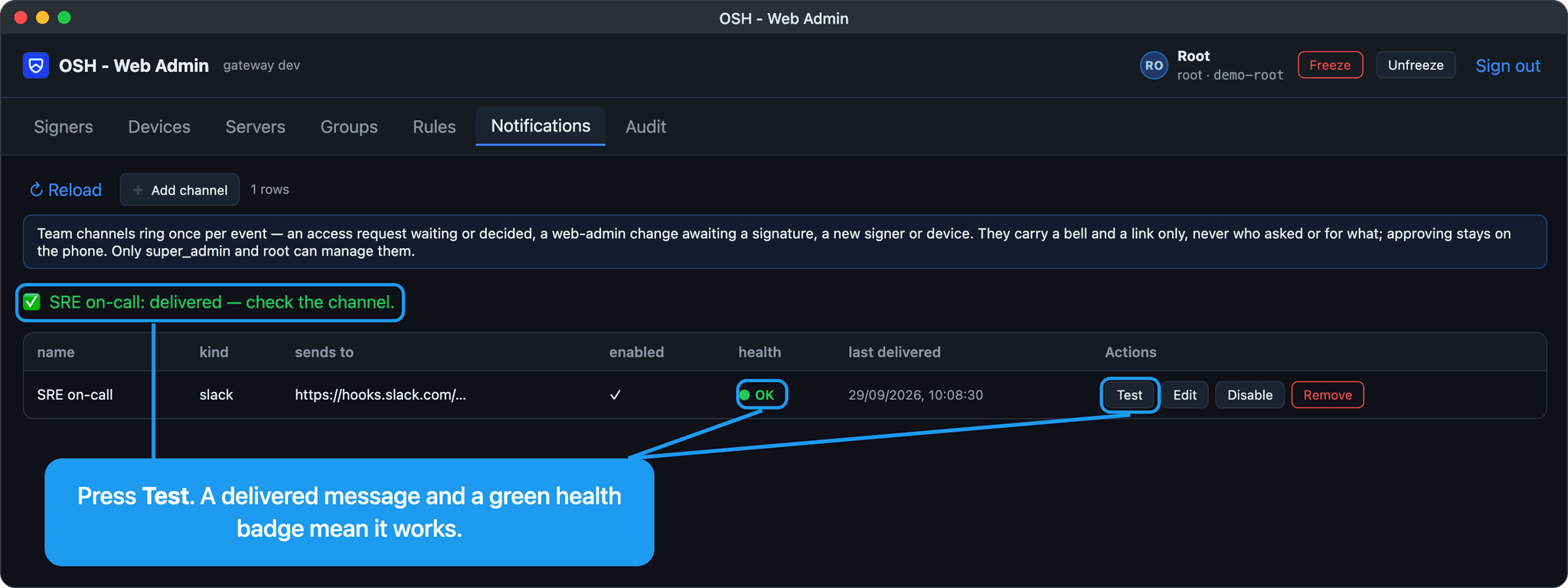The image size is (1568, 588).
Task: Click the enabled column header
Action: (x=636, y=352)
